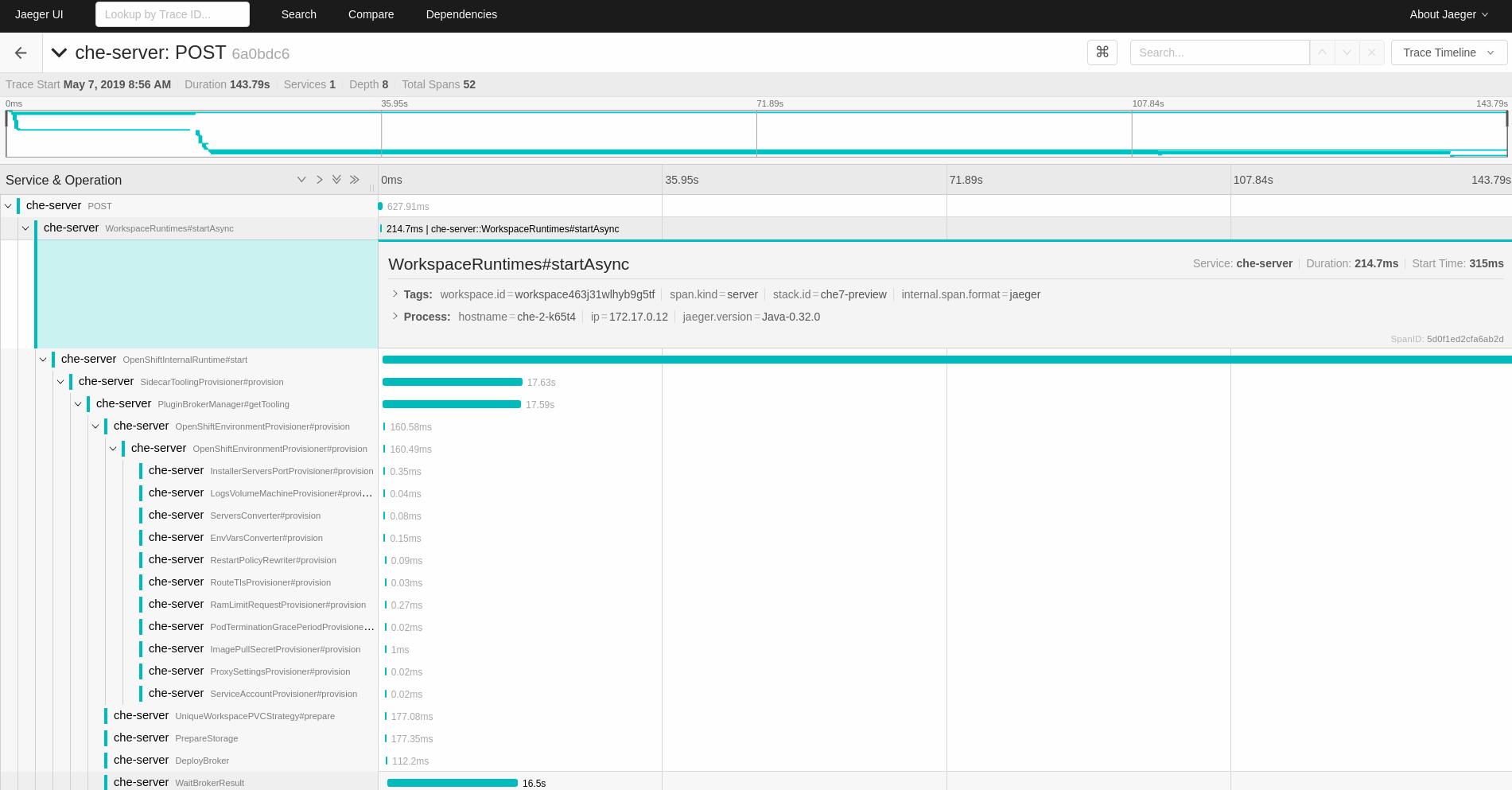Viewport: 1512px width, 790px height.
Task: Collapse the che-server POST root span
Action: click(x=9, y=206)
